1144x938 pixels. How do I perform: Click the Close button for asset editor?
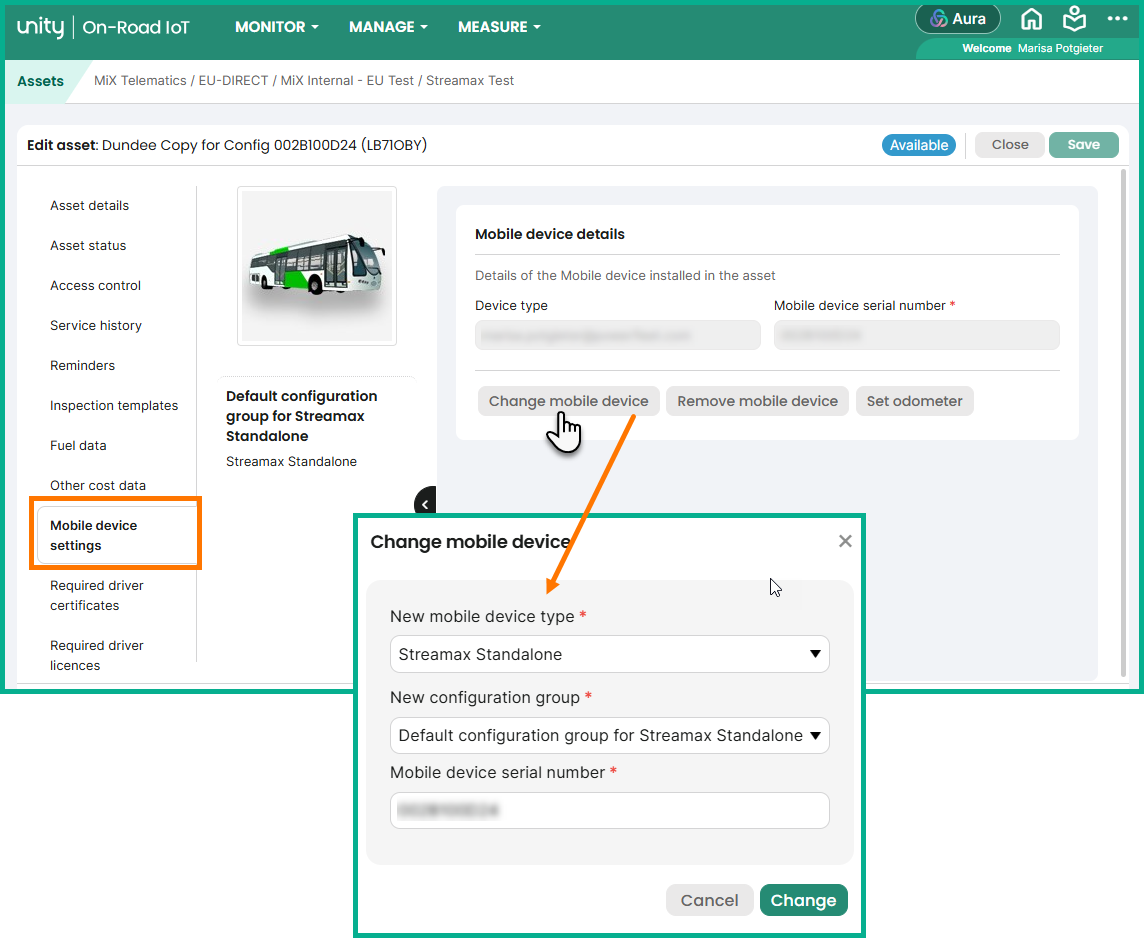1010,144
